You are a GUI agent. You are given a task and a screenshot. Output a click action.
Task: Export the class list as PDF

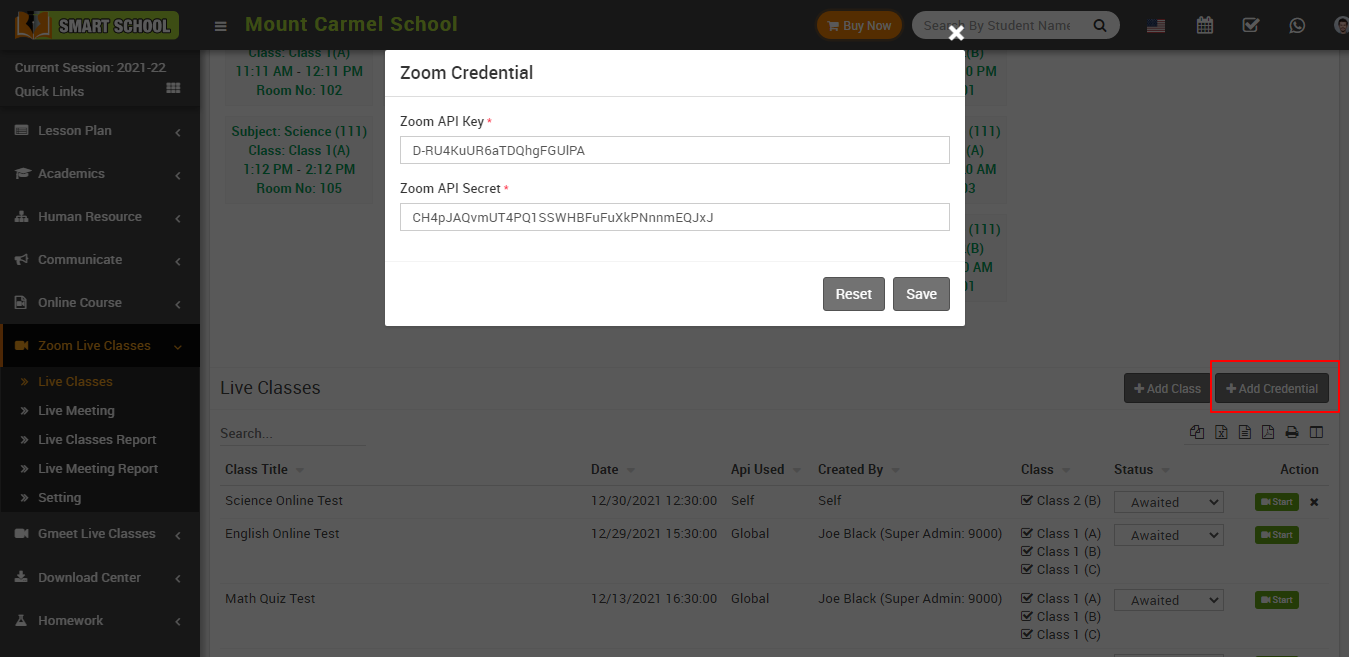click(x=1268, y=431)
